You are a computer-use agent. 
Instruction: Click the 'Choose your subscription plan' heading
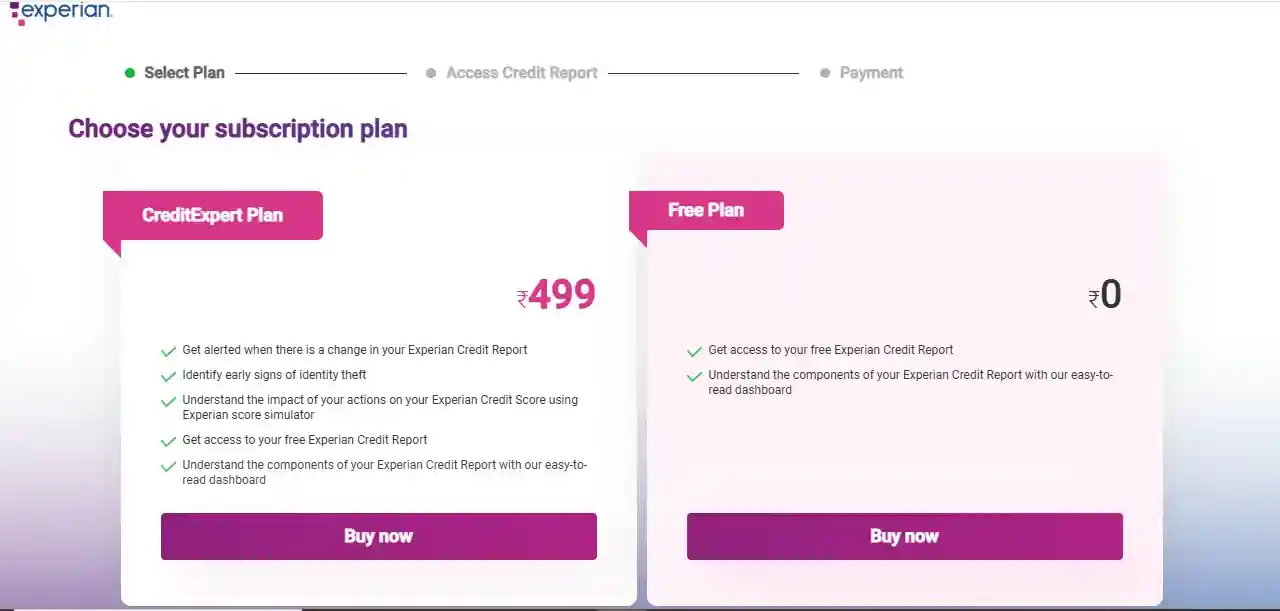(x=237, y=128)
